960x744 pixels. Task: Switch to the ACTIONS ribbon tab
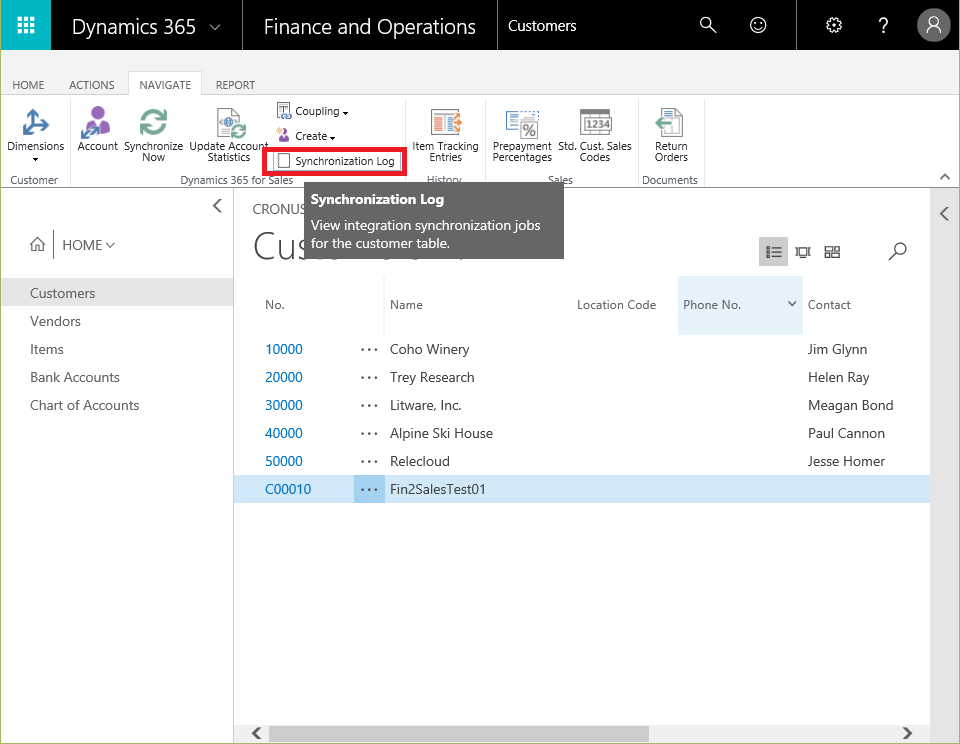pyautogui.click(x=91, y=85)
